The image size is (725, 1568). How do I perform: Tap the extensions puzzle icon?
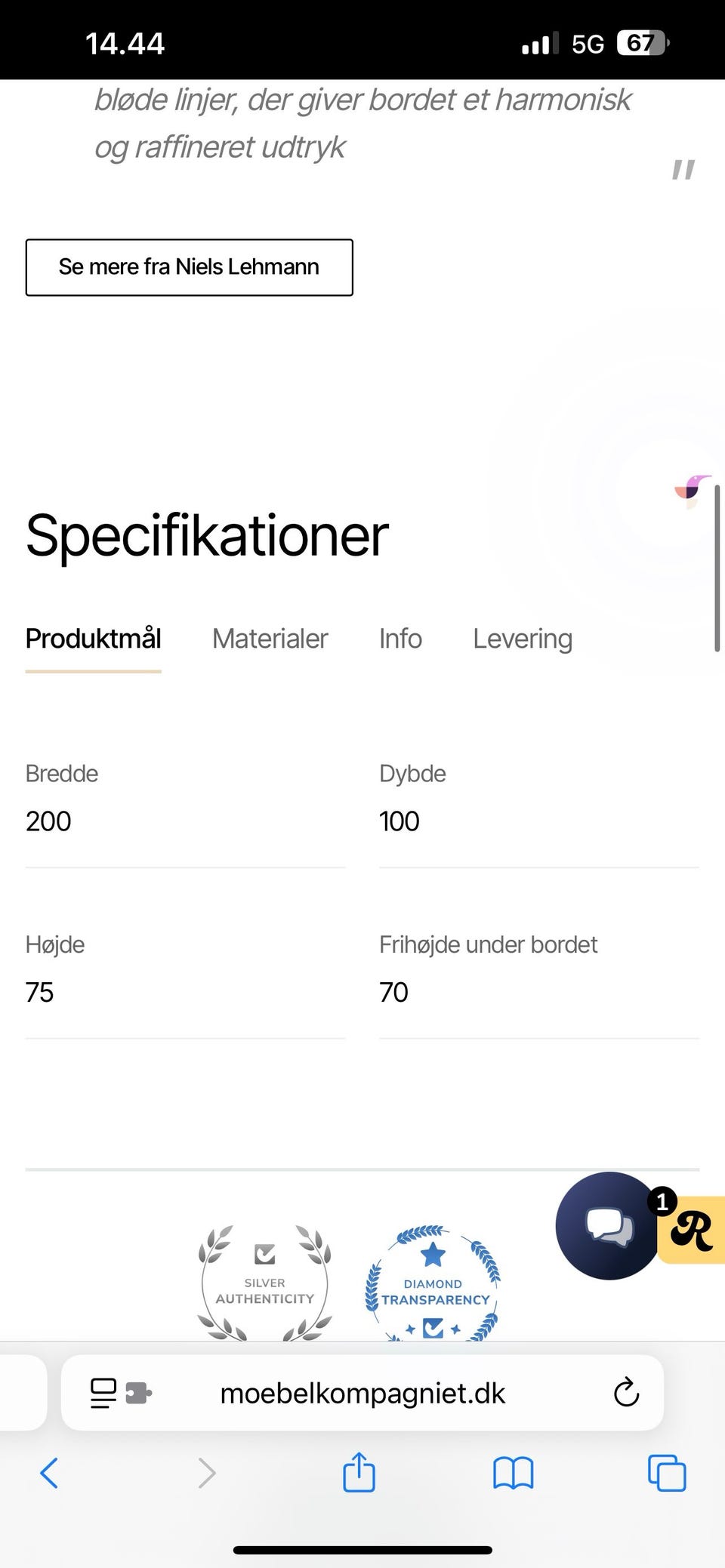tap(138, 1393)
